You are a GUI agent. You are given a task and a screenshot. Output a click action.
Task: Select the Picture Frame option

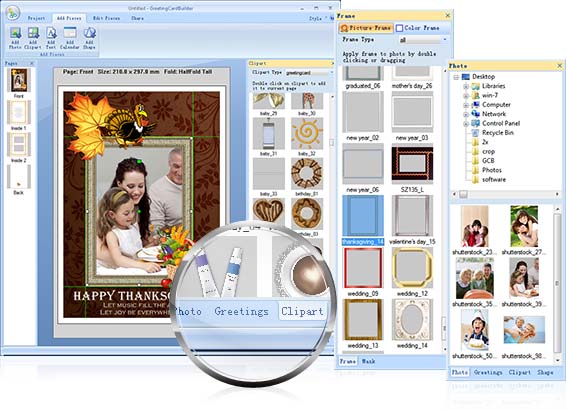(366, 28)
